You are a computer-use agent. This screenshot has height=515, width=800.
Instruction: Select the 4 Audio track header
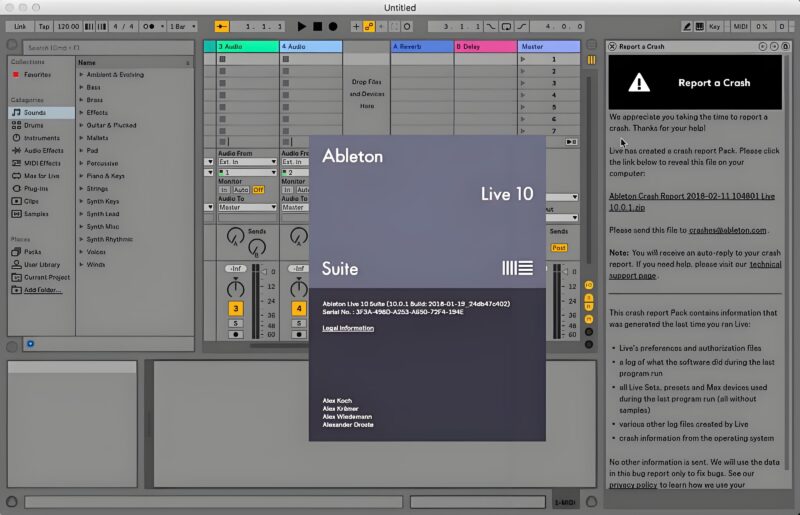pos(311,46)
